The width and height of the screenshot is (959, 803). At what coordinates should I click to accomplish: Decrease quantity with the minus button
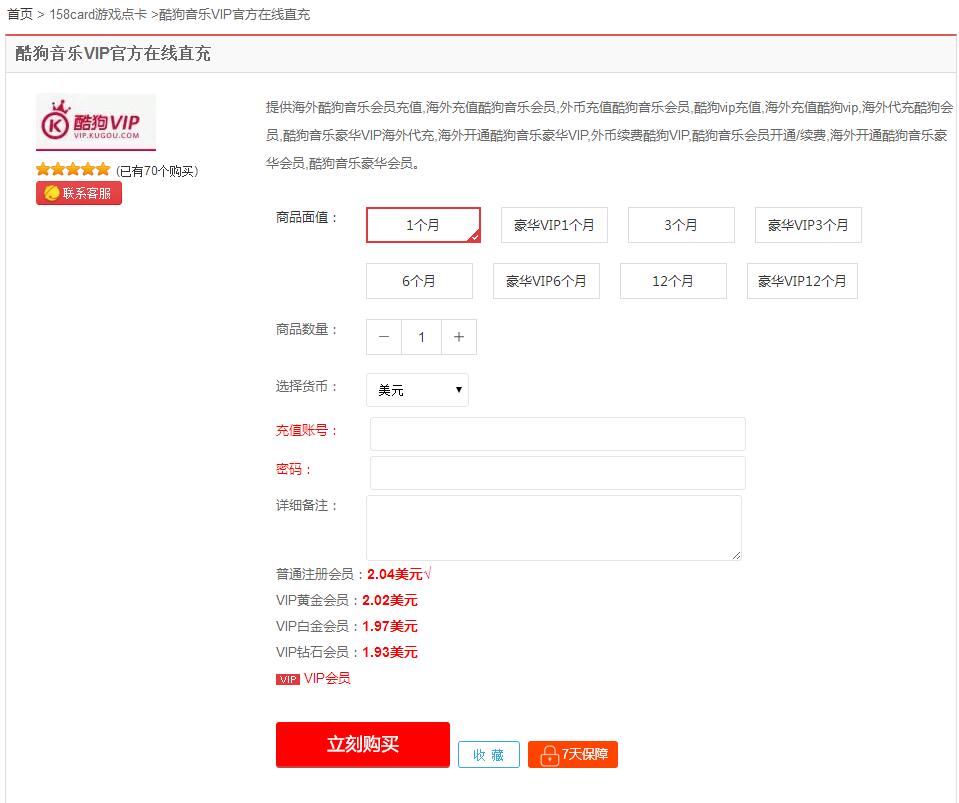pos(384,337)
